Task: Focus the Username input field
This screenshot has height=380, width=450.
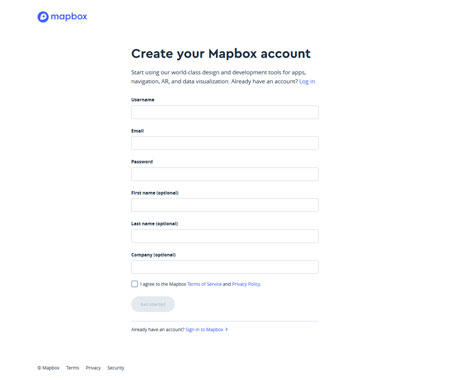Action: tap(225, 112)
